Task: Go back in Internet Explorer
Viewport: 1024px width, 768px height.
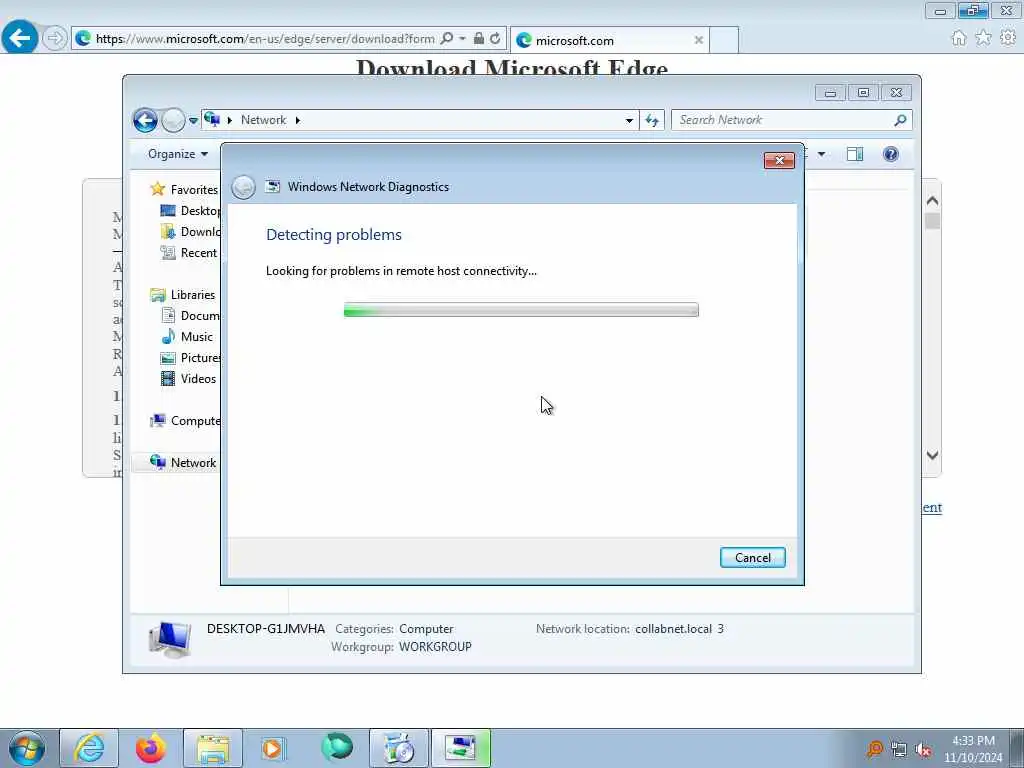Action: [20, 38]
